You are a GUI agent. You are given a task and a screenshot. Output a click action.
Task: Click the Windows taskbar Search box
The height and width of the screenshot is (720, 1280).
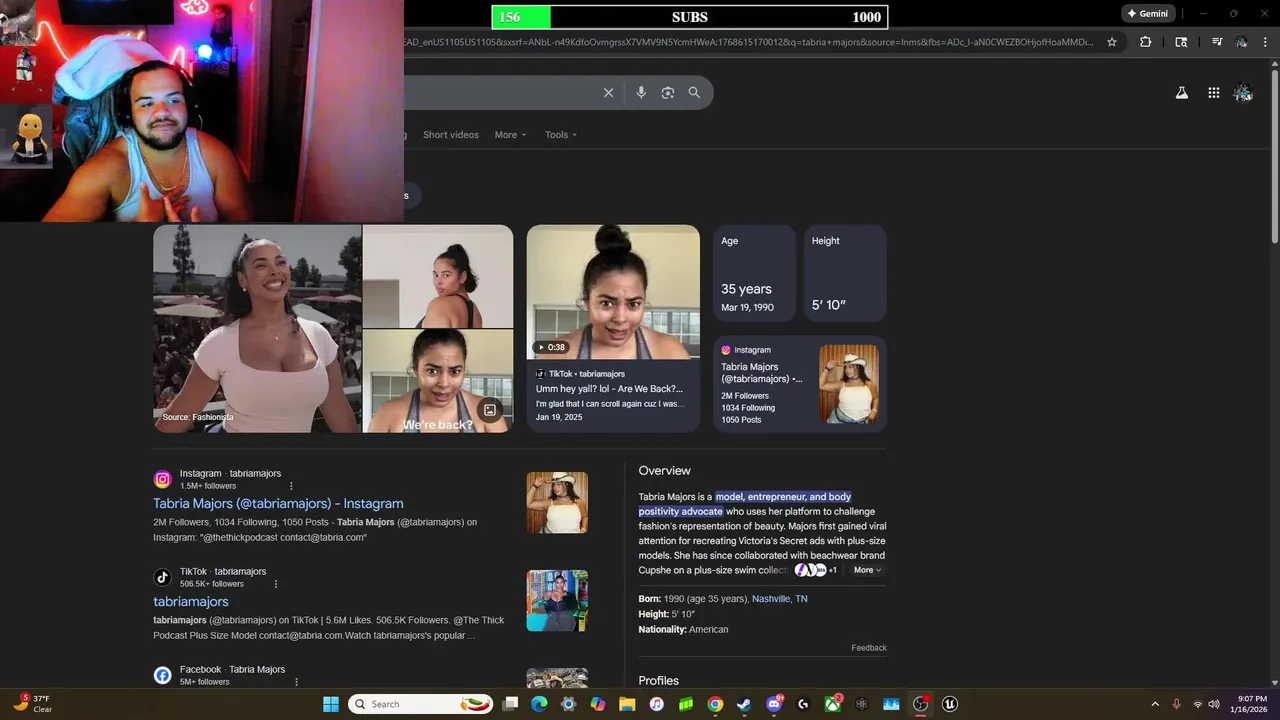point(420,704)
